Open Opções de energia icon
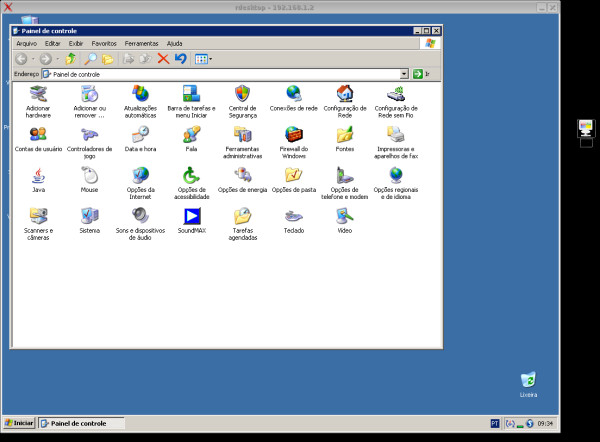The image size is (600, 442). [x=243, y=180]
